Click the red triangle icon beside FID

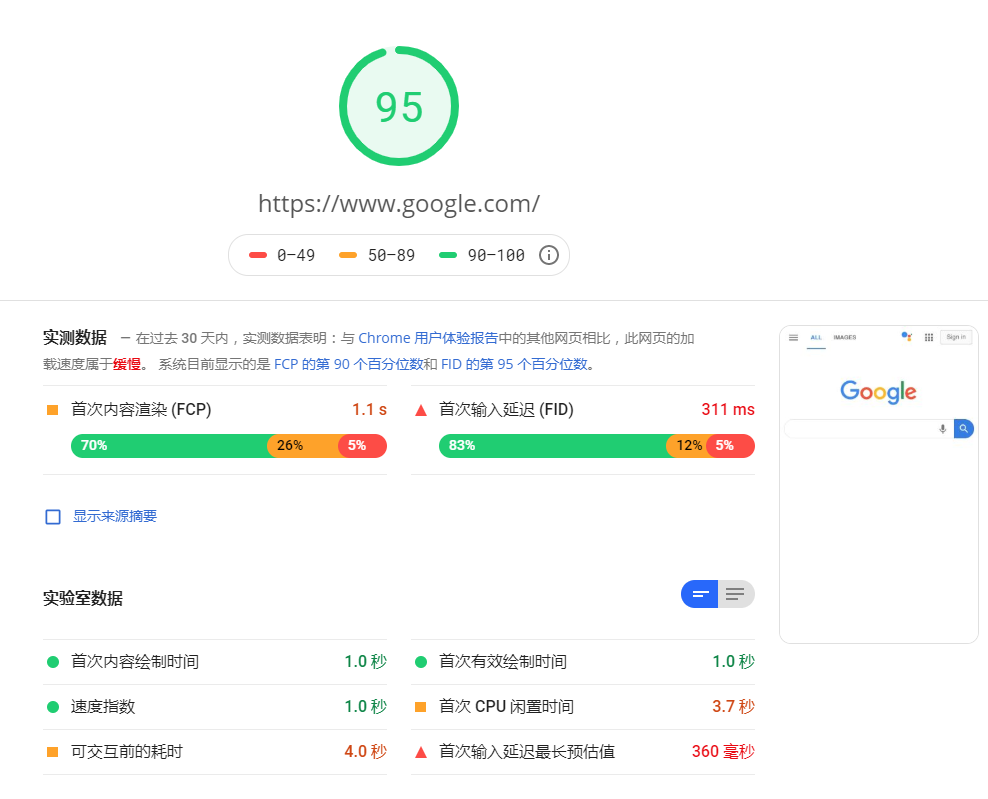pyautogui.click(x=421, y=411)
